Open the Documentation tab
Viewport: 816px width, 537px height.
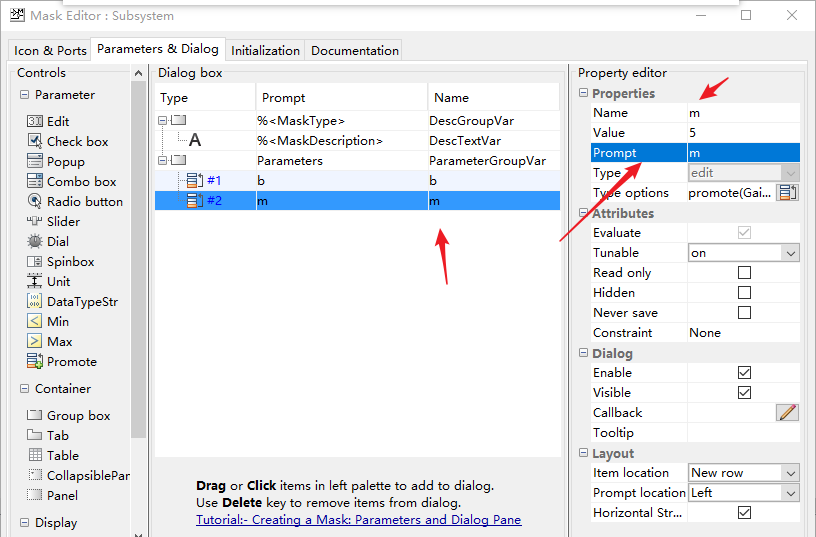(354, 50)
